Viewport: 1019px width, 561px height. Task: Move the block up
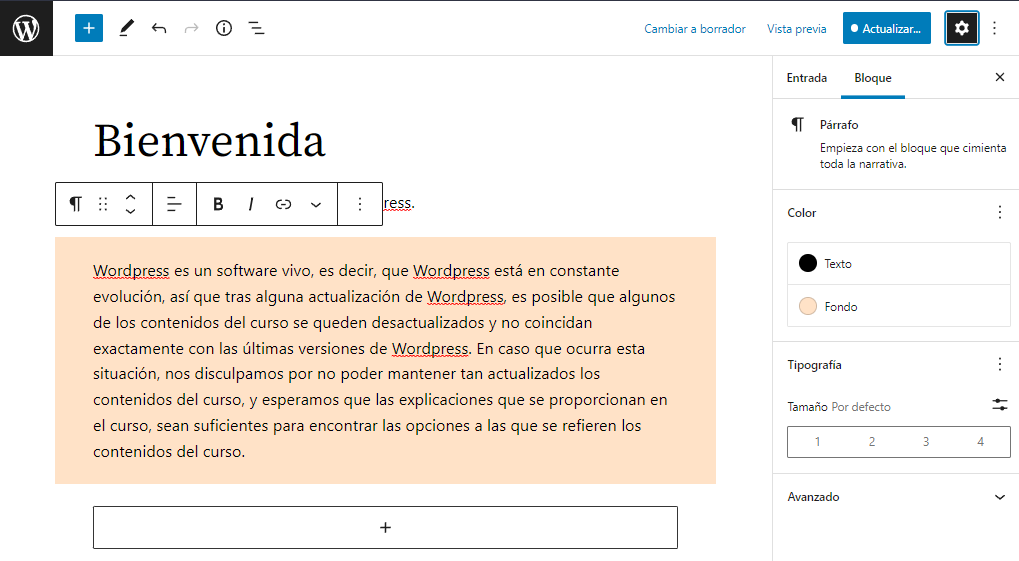(130, 197)
